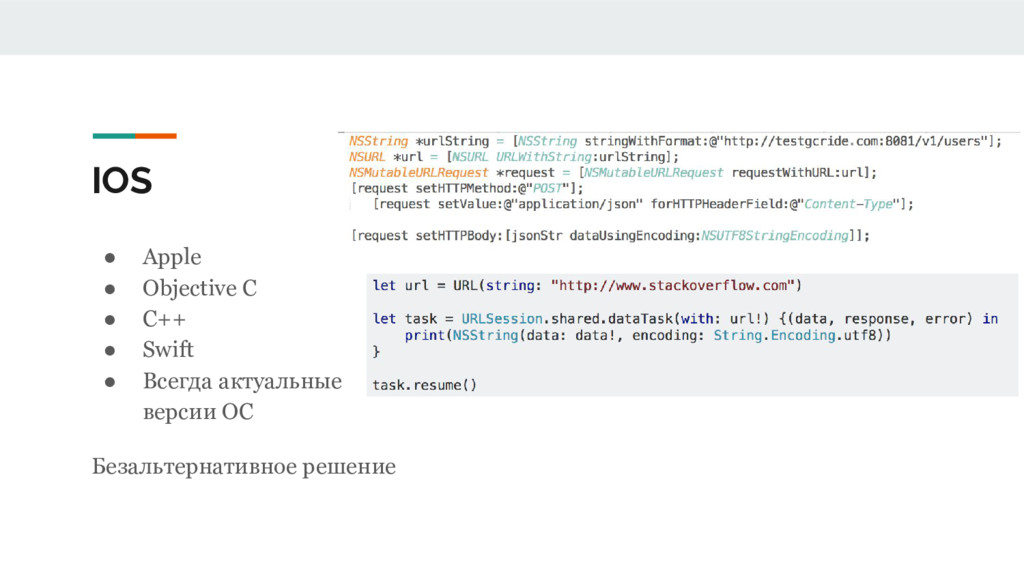Click the Objective-C code screenshot image
The image size is (1024, 576).
point(679,188)
